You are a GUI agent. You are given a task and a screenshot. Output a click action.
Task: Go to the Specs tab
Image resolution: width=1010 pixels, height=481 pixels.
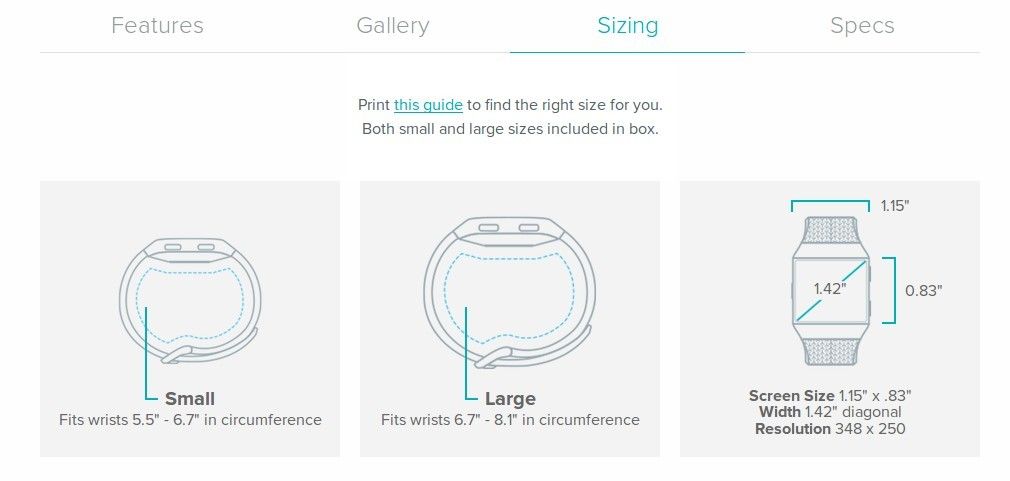click(862, 26)
